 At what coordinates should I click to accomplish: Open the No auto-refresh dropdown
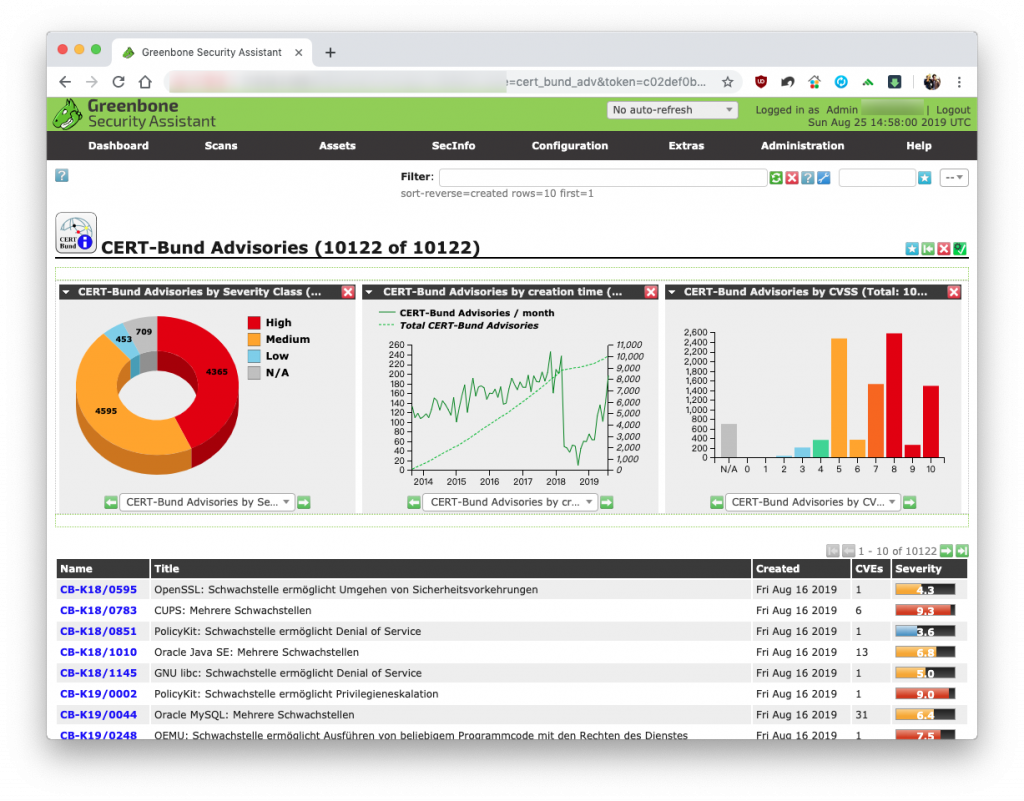672,110
